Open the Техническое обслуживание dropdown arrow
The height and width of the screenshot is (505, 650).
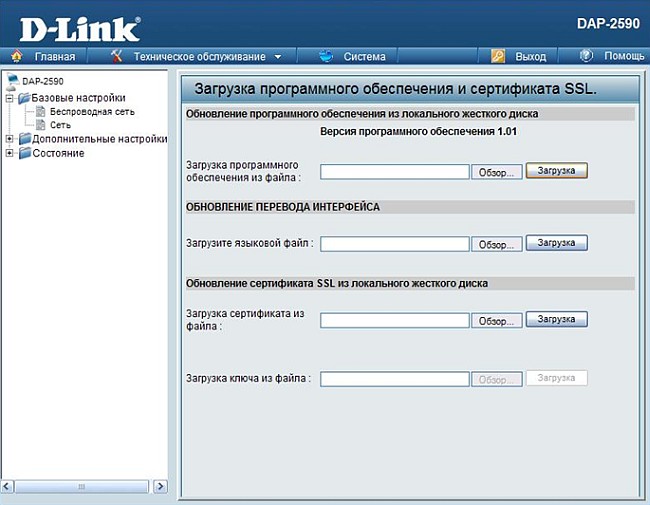pyautogui.click(x=278, y=57)
